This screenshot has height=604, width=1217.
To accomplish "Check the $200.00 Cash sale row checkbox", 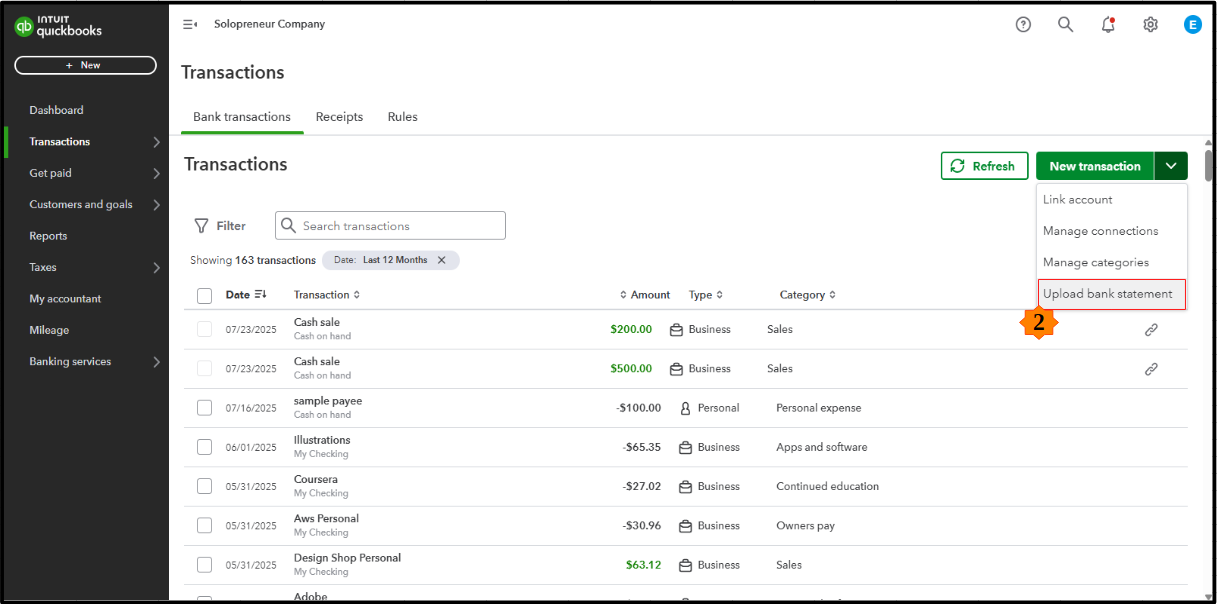I will pyautogui.click(x=205, y=329).
